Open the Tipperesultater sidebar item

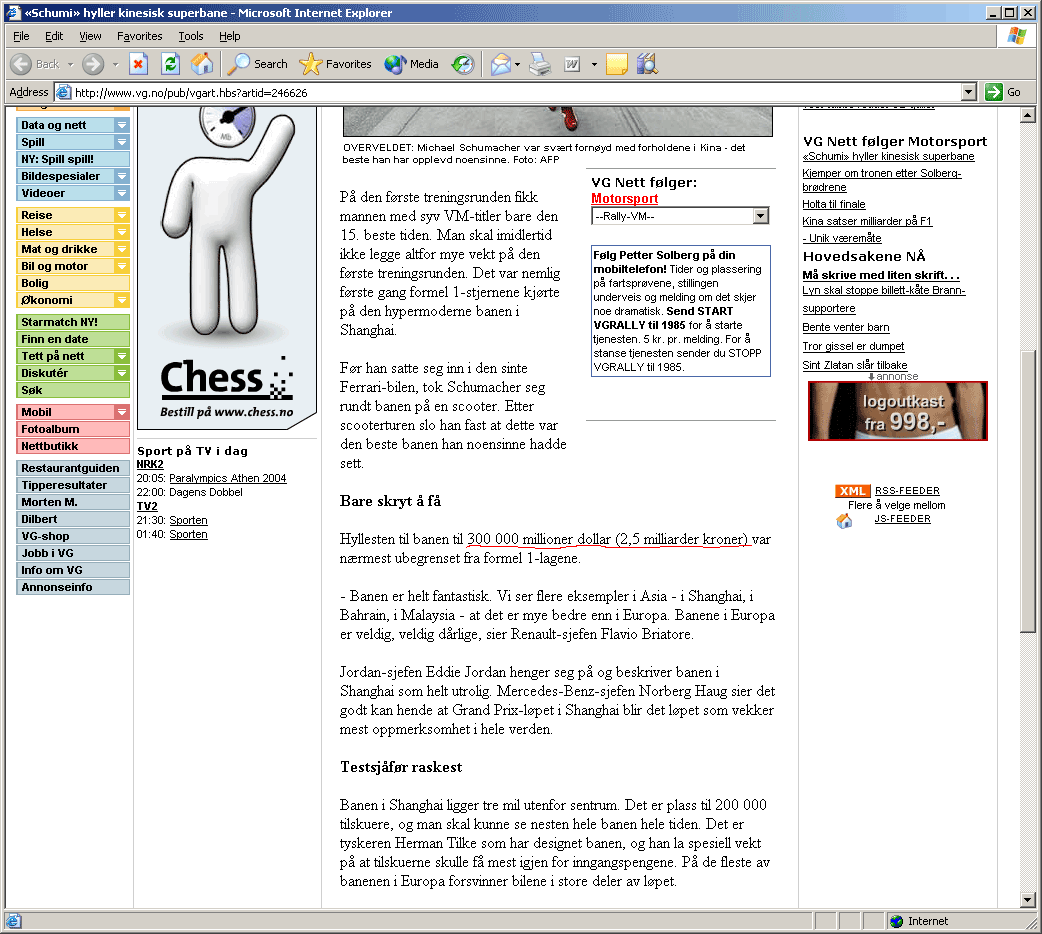click(x=72, y=485)
